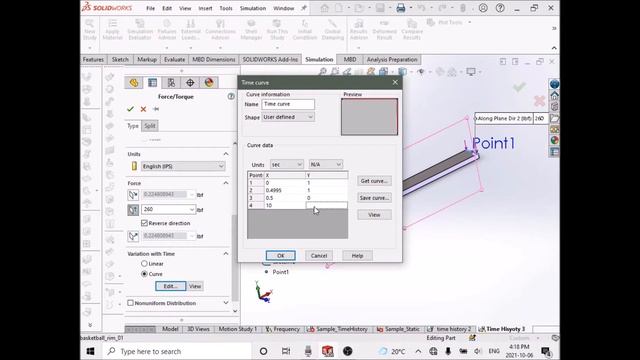Click the View button in Time curve dialog
640x360 pixels.
374,215
